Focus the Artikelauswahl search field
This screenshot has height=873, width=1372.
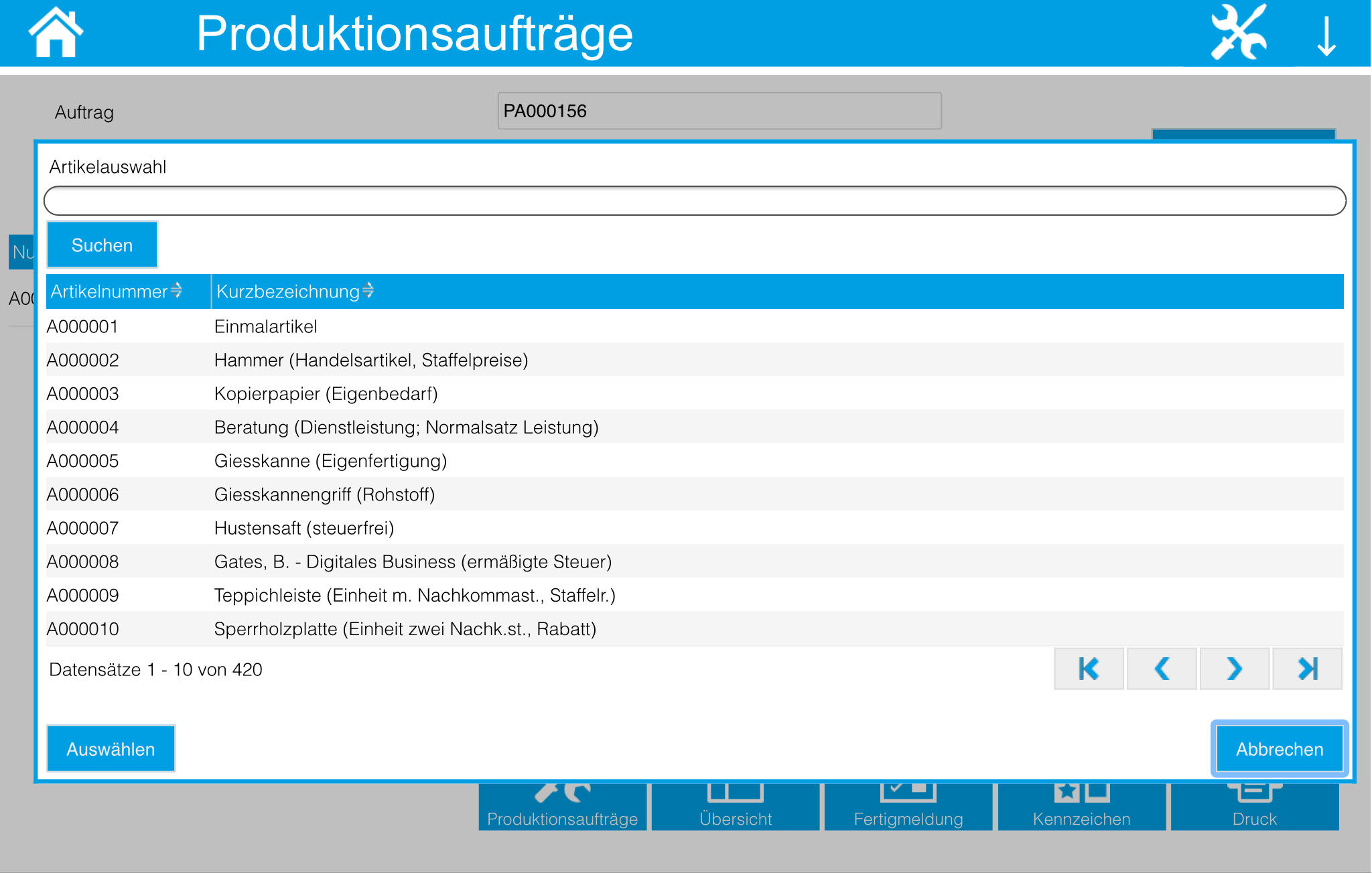[x=694, y=201]
